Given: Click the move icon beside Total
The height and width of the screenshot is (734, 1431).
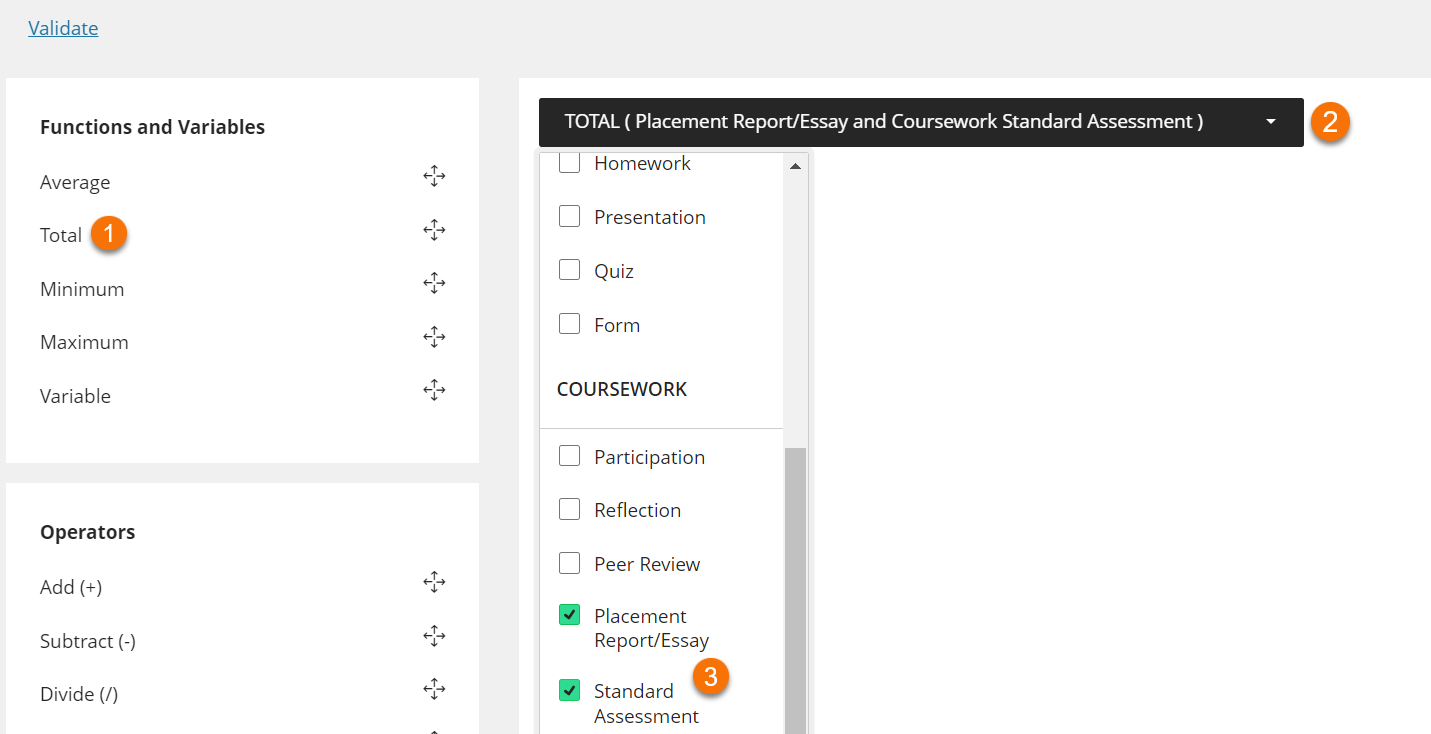Looking at the screenshot, I should 434,229.
